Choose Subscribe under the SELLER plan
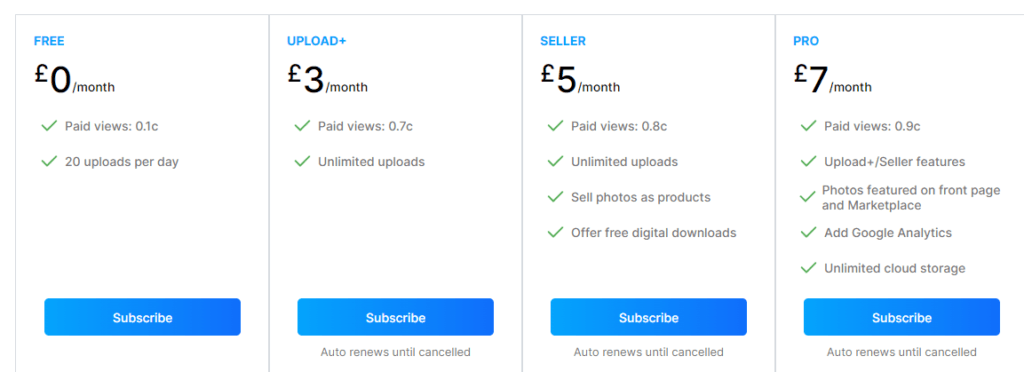This screenshot has height=372, width=1024. pos(648,317)
